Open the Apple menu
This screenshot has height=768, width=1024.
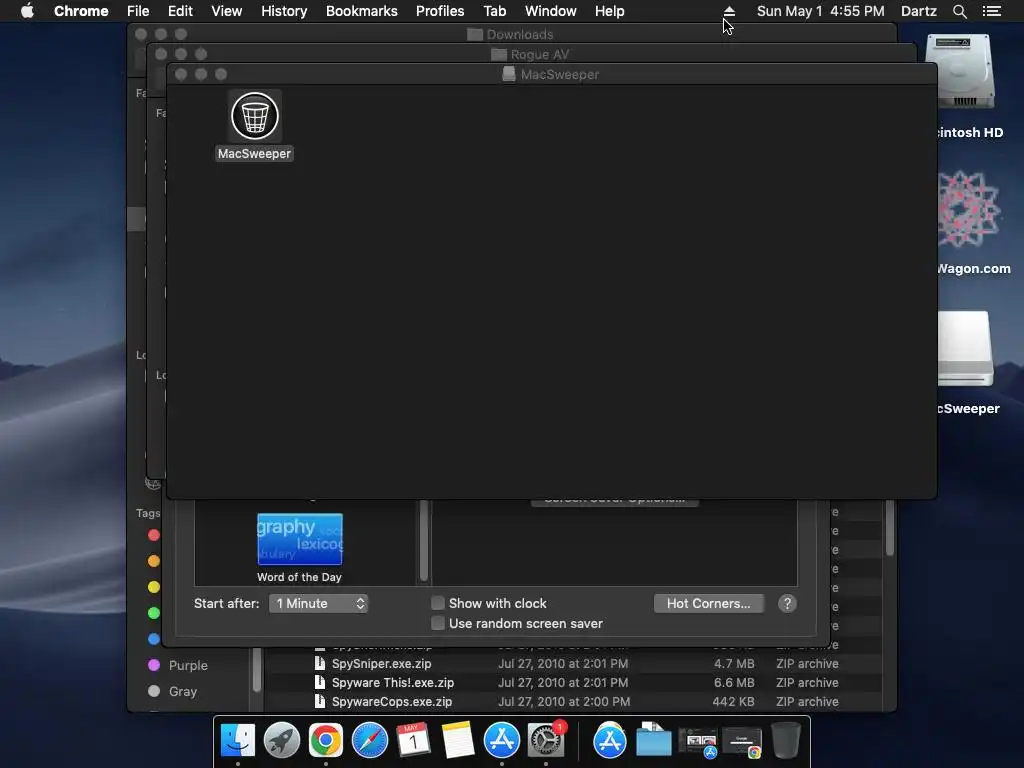[27, 11]
